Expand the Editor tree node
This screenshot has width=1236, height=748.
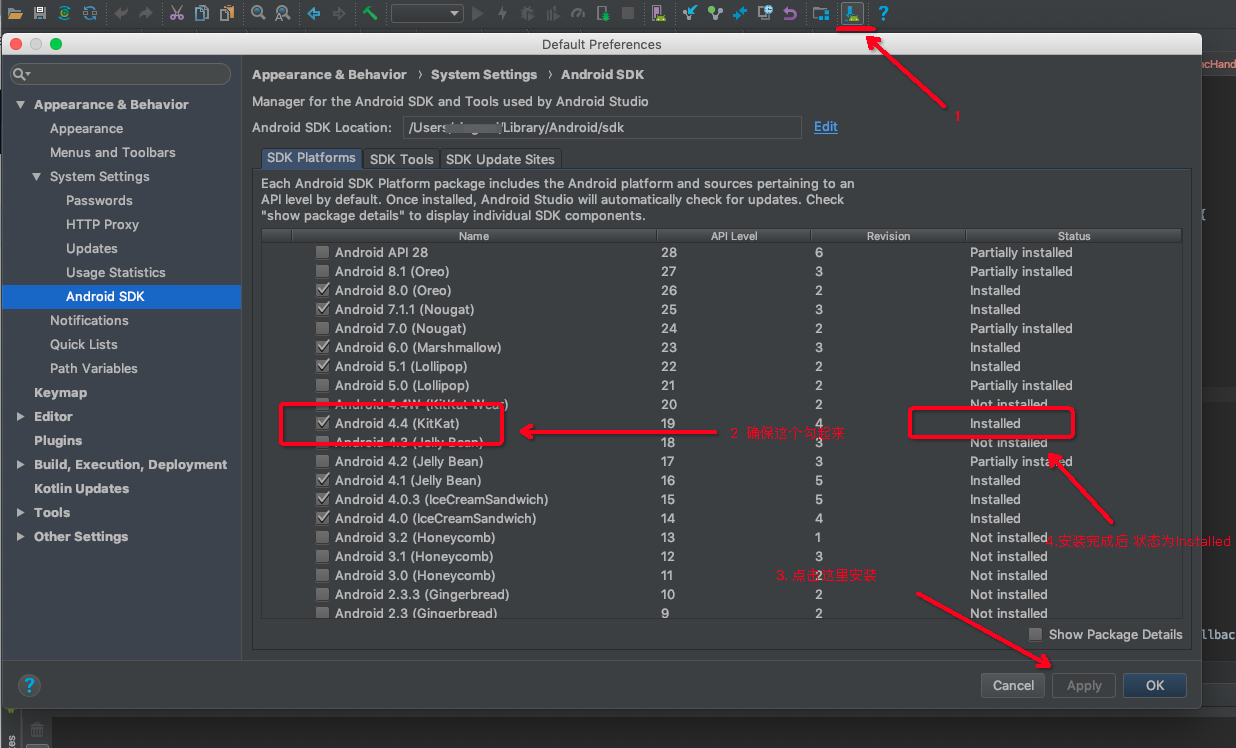coord(20,417)
